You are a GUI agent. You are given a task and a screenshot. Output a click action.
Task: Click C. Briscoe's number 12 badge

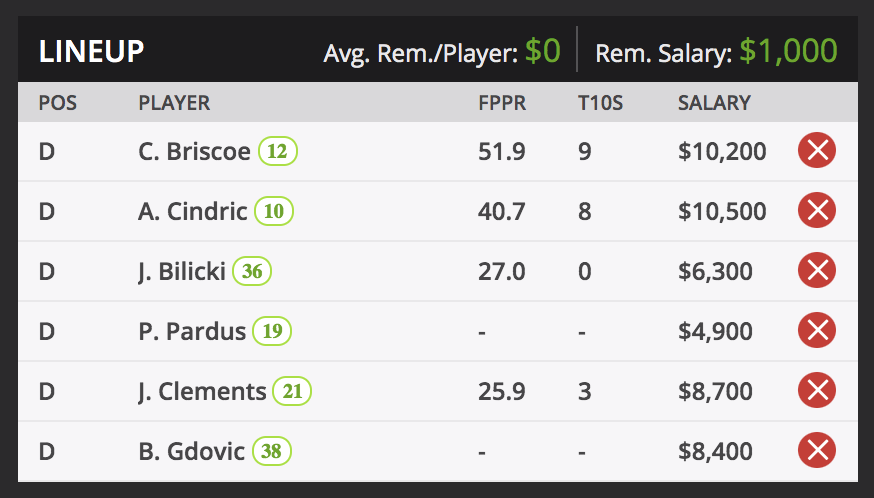278,152
